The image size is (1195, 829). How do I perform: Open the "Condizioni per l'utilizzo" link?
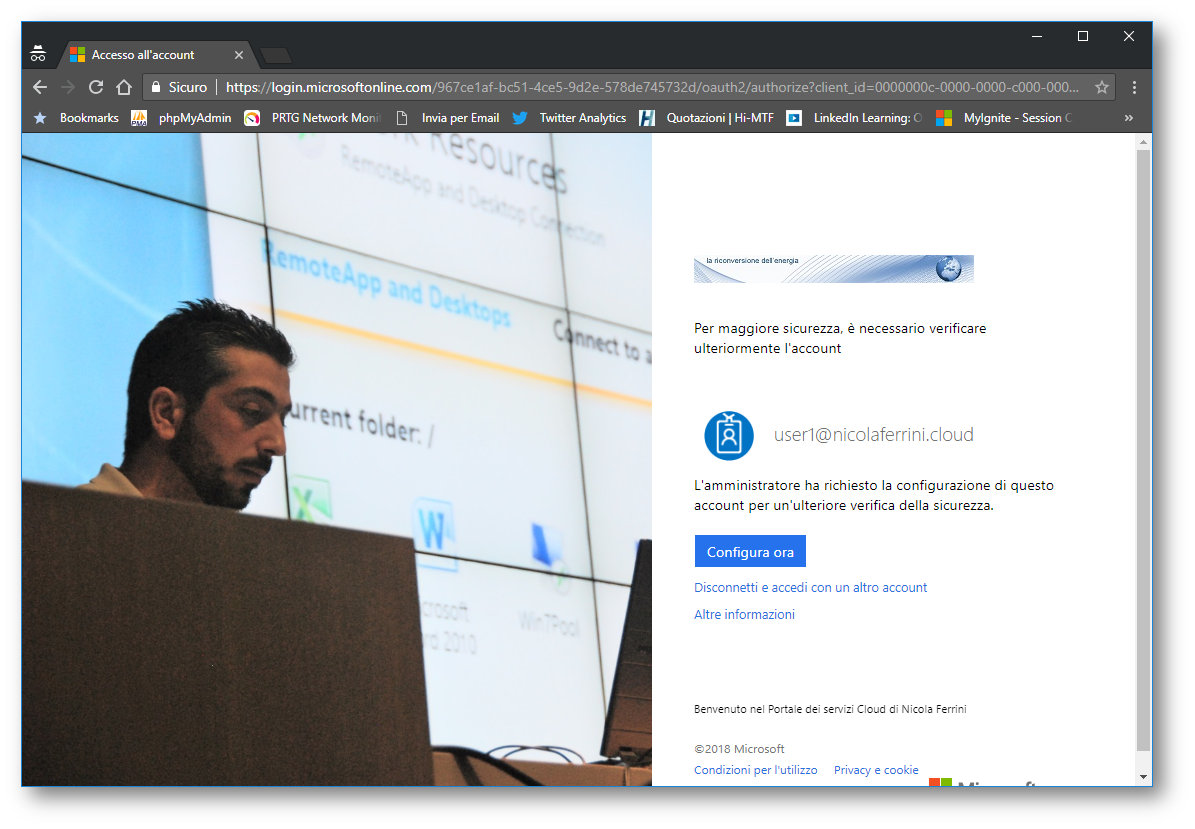(x=755, y=770)
